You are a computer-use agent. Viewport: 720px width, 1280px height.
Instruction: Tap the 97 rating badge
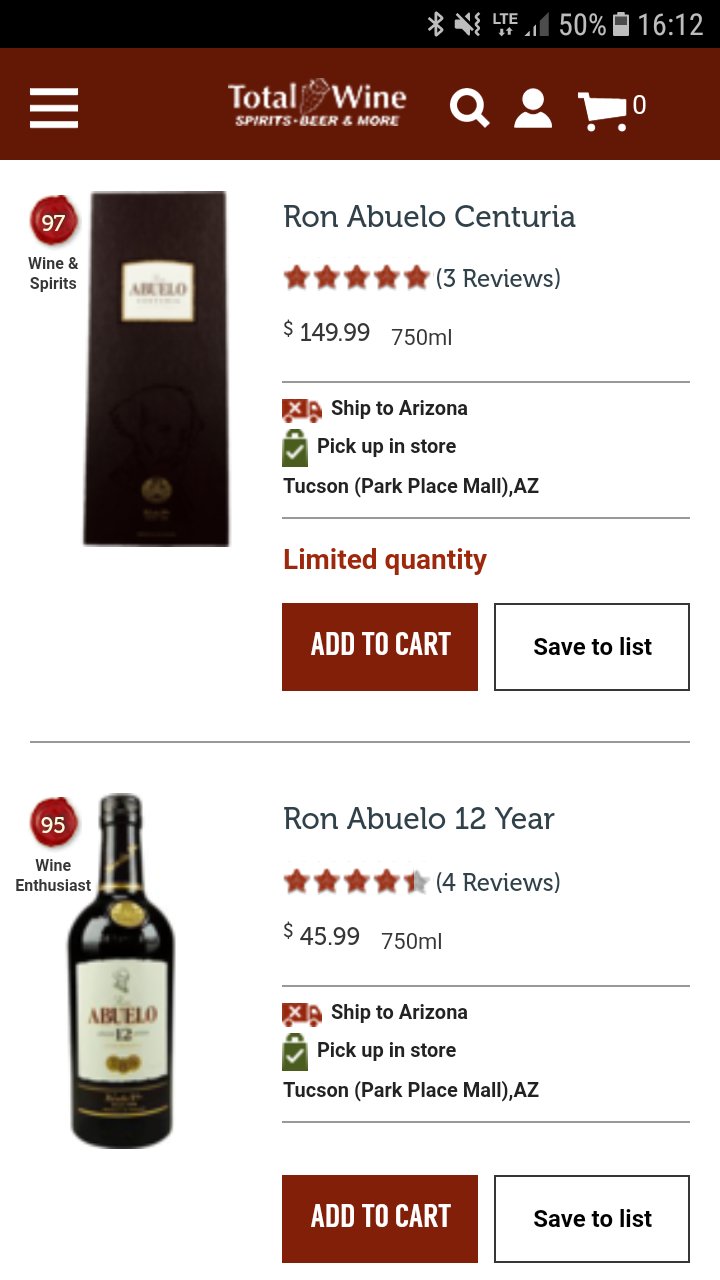[53, 221]
